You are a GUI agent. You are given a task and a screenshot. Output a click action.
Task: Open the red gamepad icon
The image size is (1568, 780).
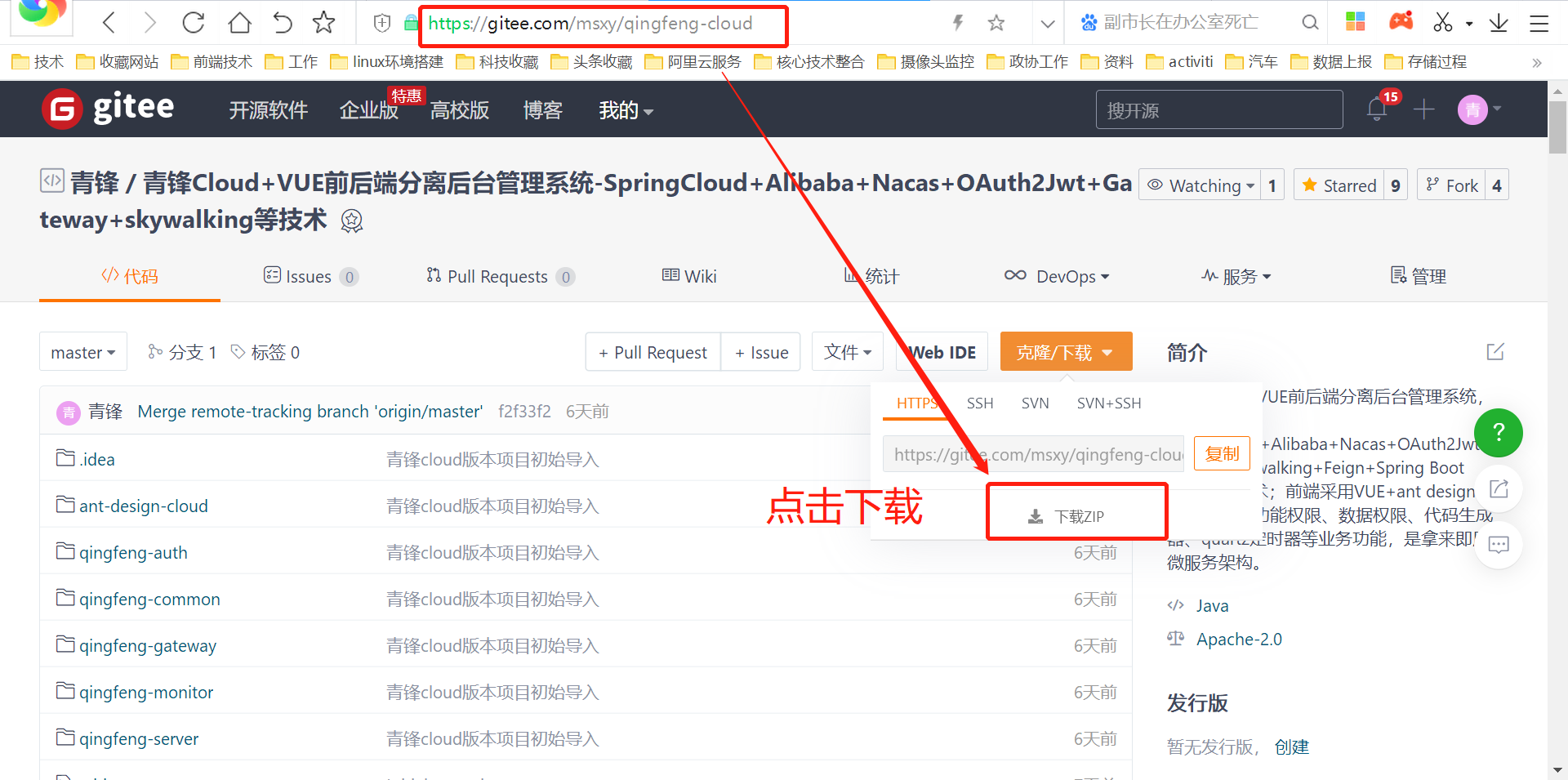[1401, 21]
